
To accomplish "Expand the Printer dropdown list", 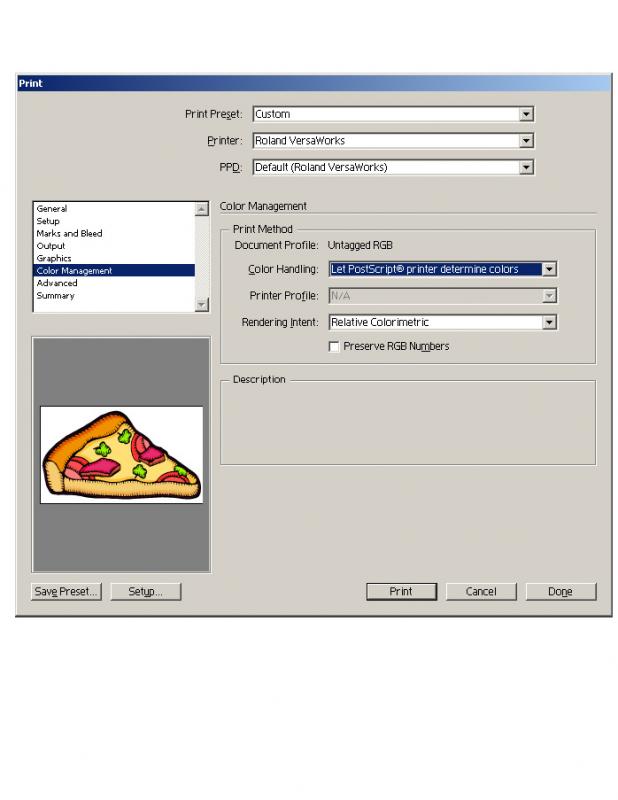I will click(526, 140).
